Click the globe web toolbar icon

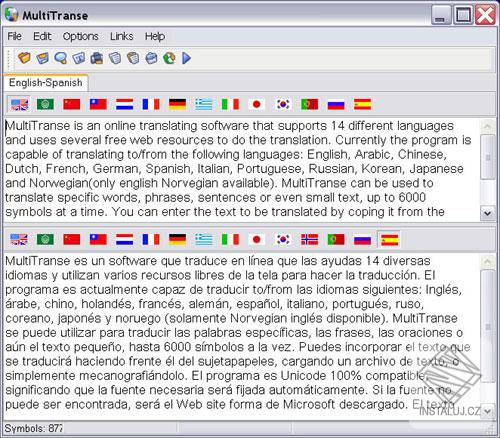[169, 58]
